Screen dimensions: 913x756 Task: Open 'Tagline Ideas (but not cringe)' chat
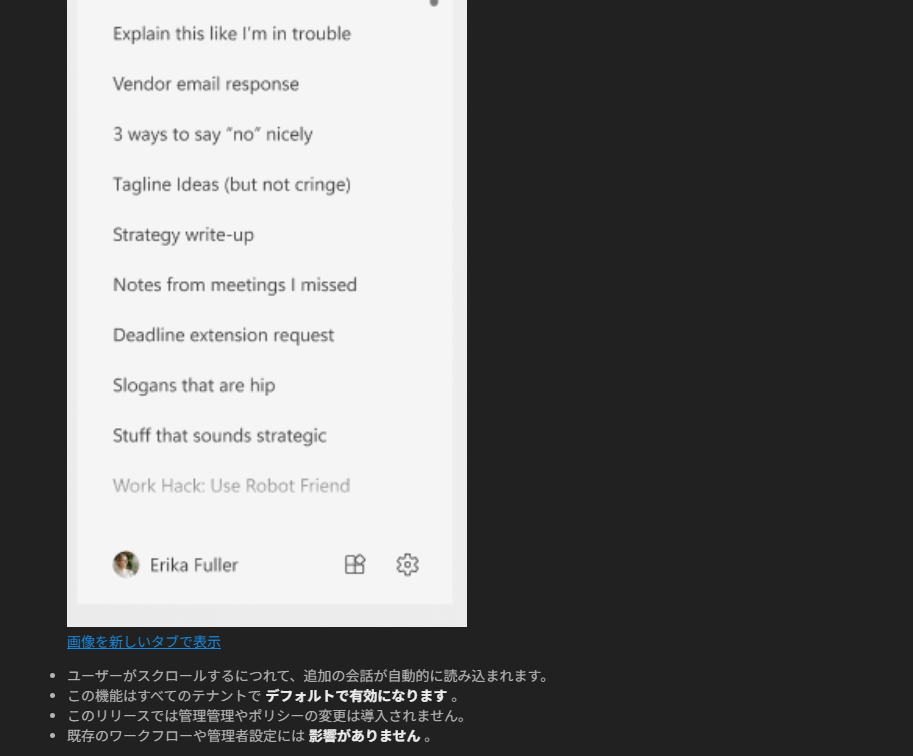pyautogui.click(x=232, y=185)
